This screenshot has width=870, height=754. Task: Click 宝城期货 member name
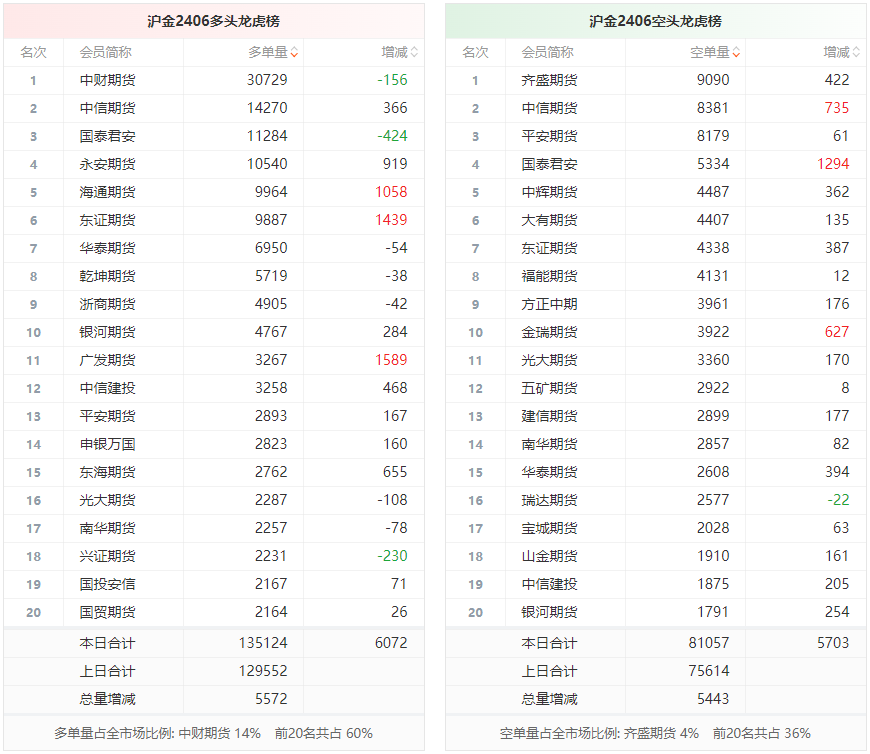pos(549,528)
